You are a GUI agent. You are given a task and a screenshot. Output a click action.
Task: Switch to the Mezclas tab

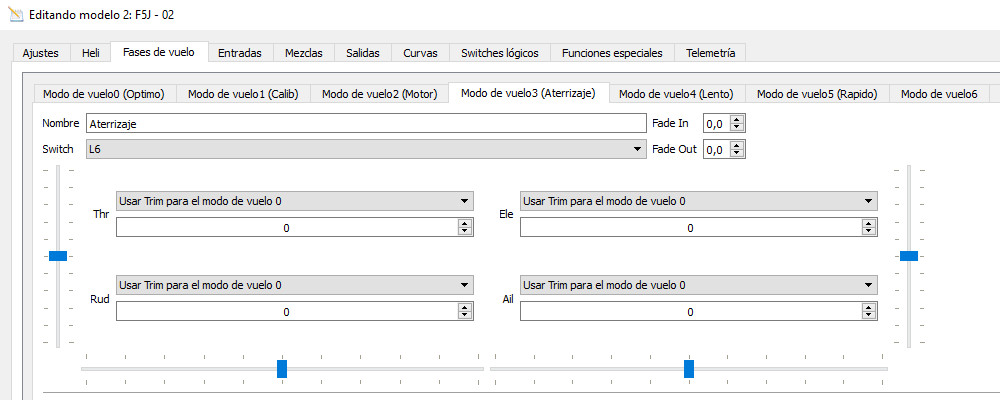(x=303, y=53)
